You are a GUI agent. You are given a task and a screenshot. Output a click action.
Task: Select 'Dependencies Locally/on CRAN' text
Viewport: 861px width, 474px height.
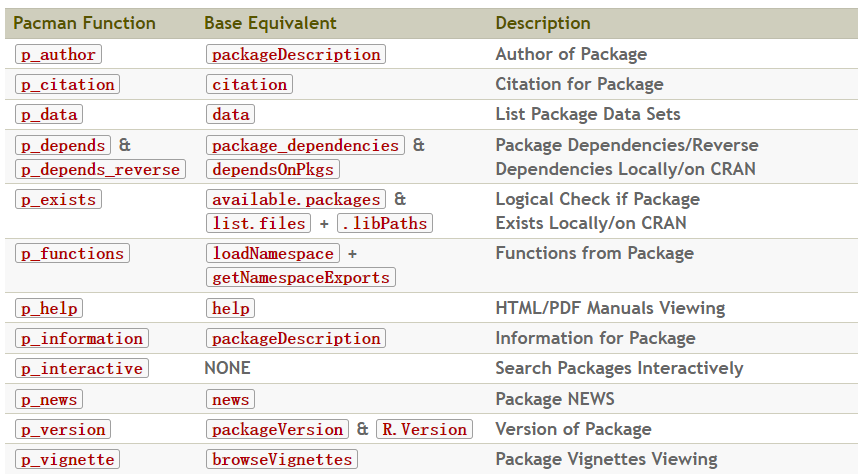(x=625, y=169)
